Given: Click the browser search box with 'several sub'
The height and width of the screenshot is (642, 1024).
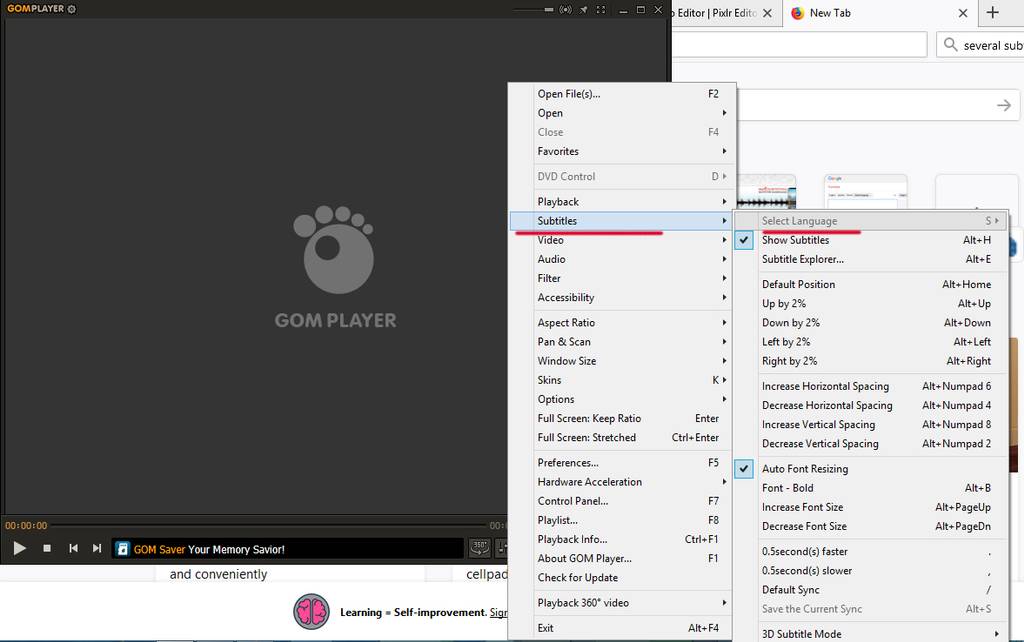Looking at the screenshot, I should tap(980, 45).
